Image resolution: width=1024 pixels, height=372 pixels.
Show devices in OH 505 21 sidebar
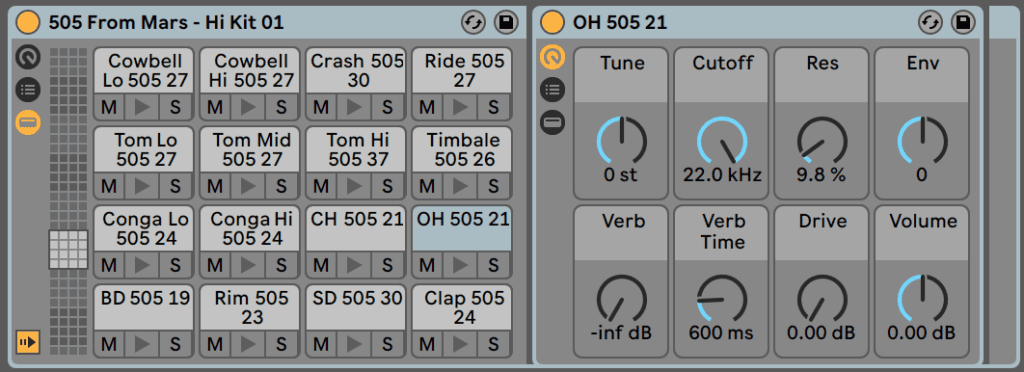point(552,122)
